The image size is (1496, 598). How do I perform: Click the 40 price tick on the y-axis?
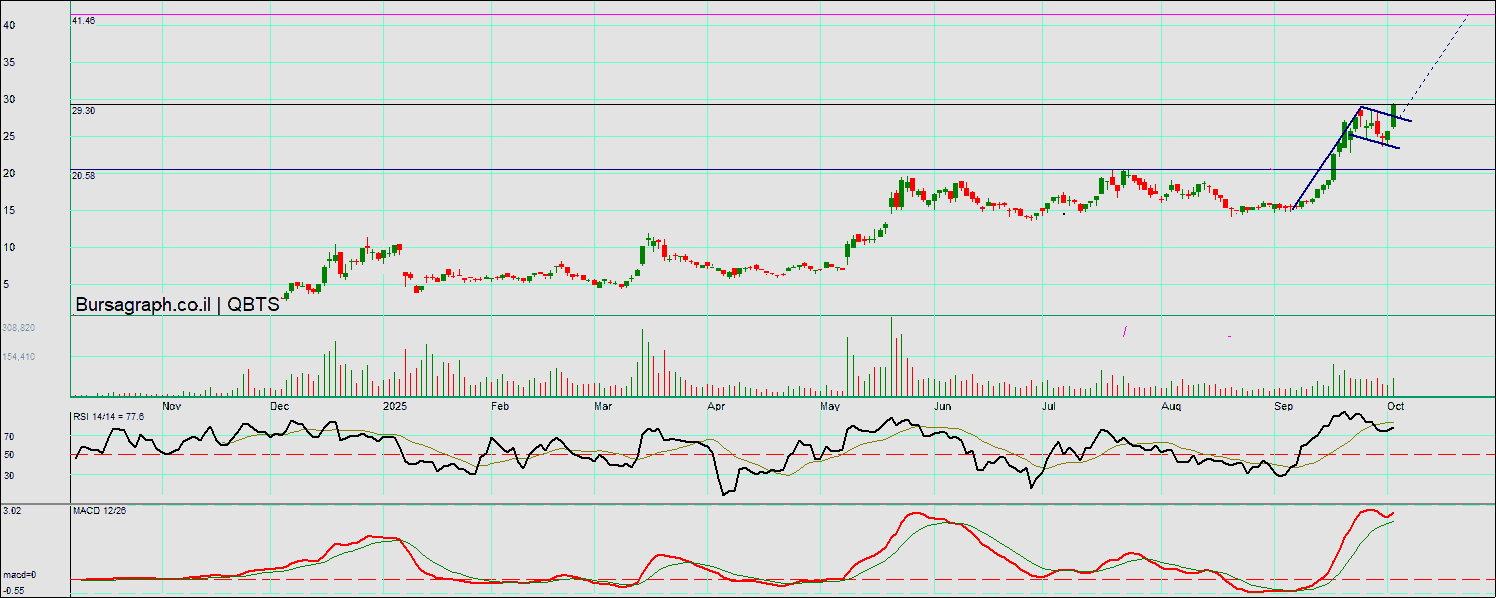(8, 26)
